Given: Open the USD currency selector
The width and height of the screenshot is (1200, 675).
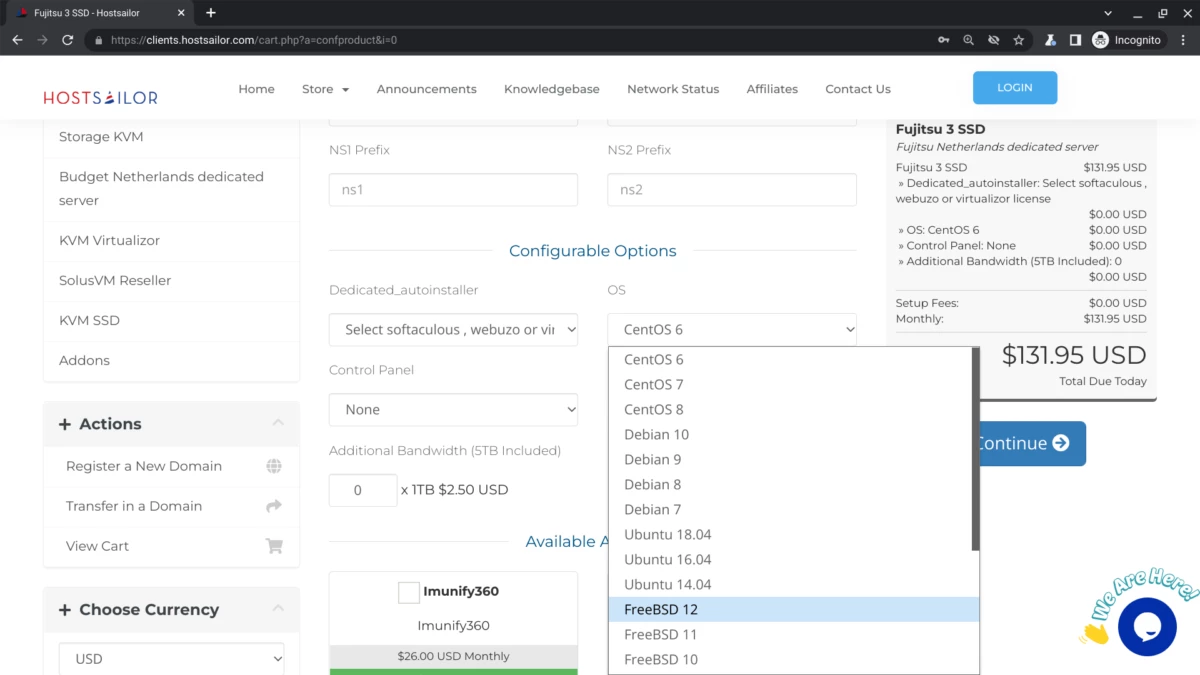Looking at the screenshot, I should 171,659.
